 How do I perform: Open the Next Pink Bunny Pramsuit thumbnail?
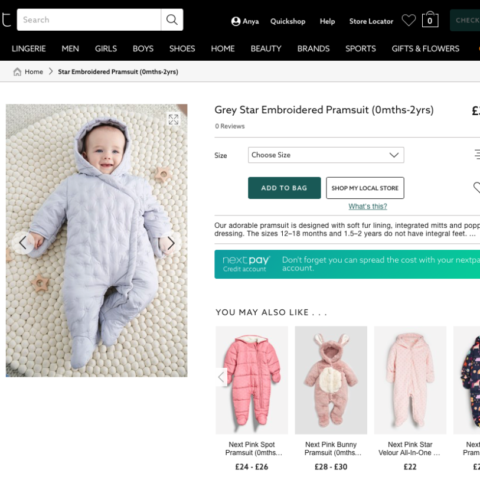331,380
